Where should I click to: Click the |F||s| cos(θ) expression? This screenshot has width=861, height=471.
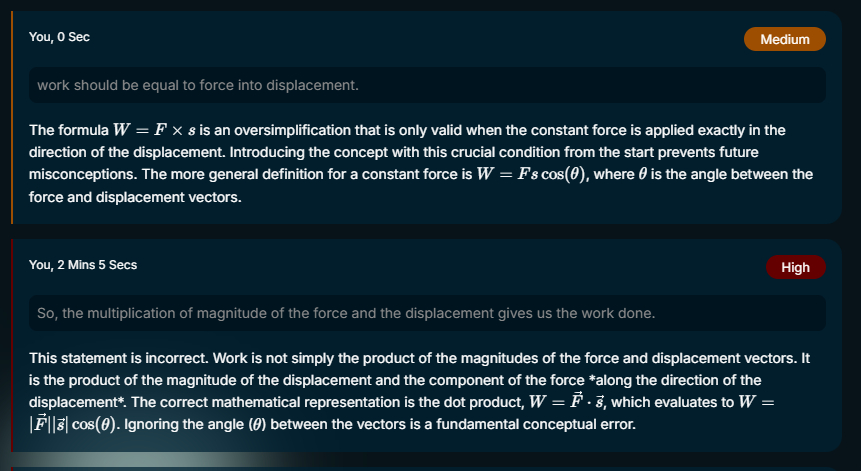tap(91, 424)
